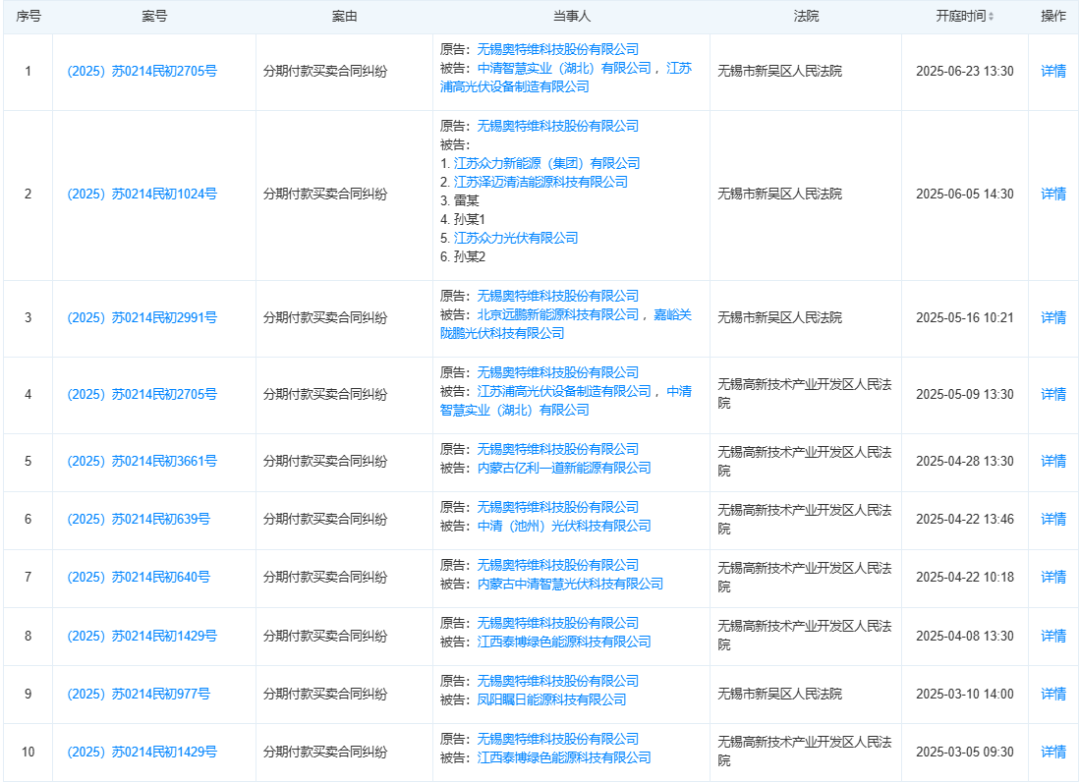Select 无锡高新技术产业开发区人民法院 in case 3661号 row
Screen dimensions: 1080x782
[x=804, y=461]
